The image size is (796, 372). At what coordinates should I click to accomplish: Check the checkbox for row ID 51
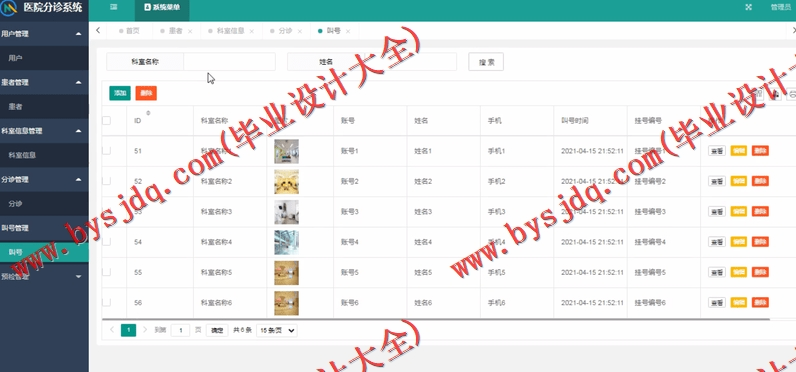pyautogui.click(x=106, y=151)
